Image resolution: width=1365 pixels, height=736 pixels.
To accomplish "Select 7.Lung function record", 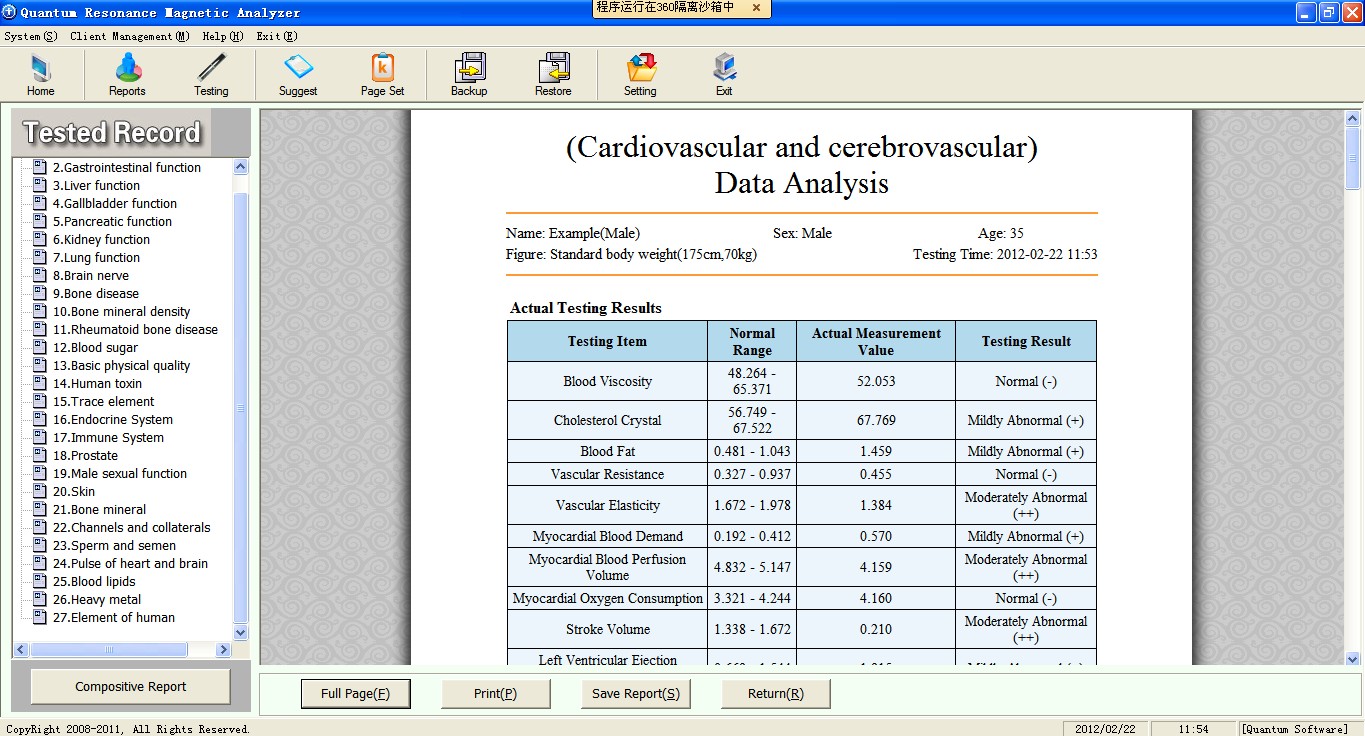I will 96,257.
